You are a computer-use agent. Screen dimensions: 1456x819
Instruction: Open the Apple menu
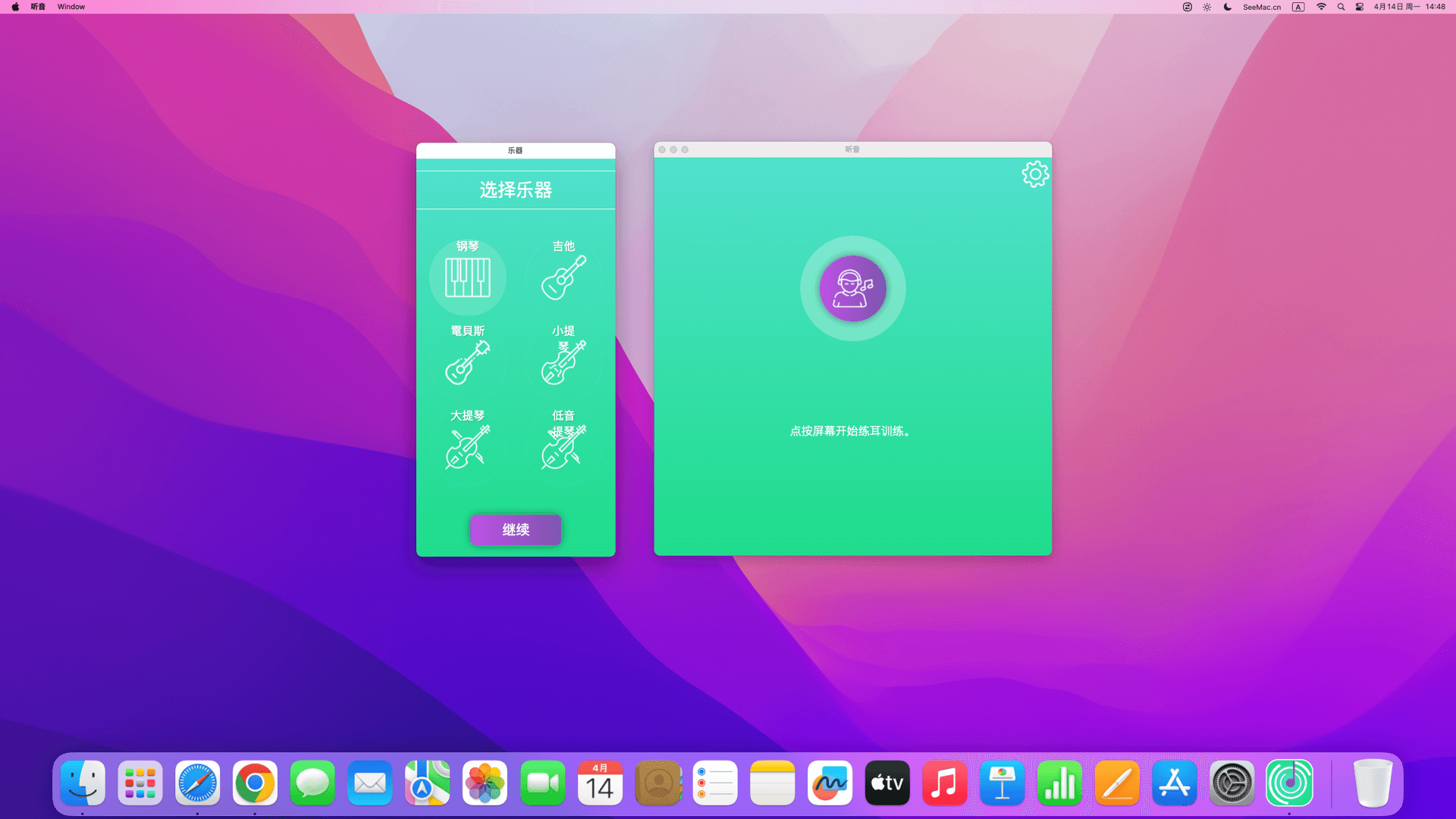click(x=15, y=7)
